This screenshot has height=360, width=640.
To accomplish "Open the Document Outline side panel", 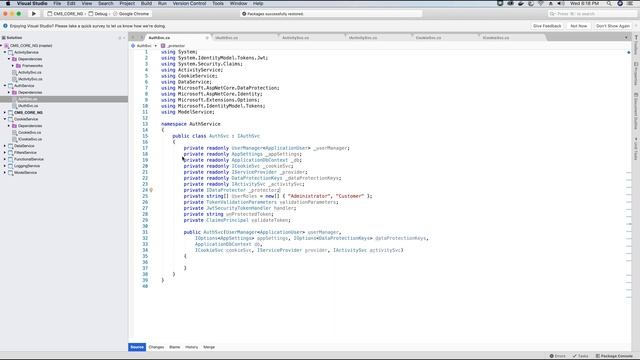I will click(x=636, y=111).
